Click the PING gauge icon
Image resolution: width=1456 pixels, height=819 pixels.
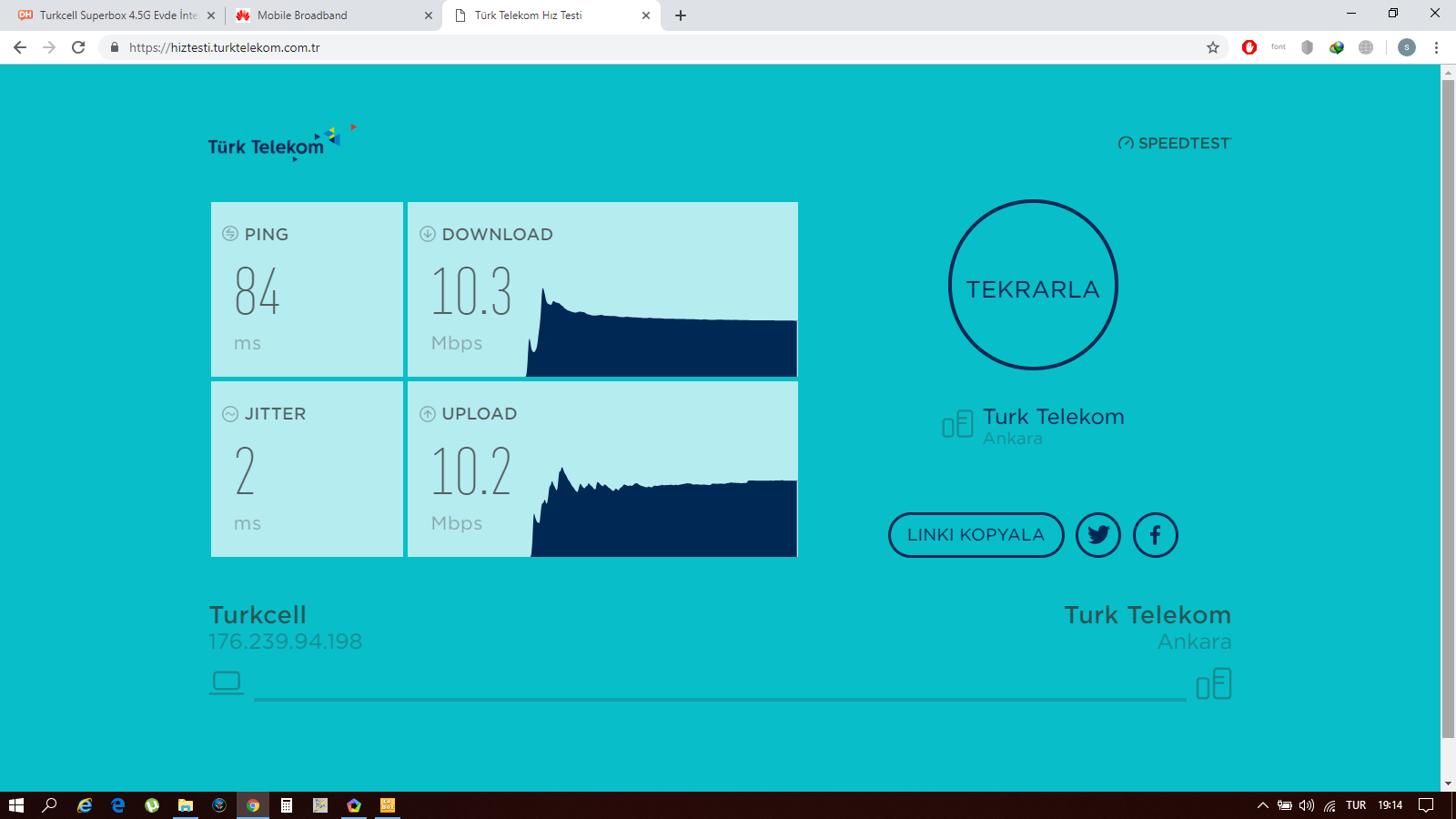230,234
